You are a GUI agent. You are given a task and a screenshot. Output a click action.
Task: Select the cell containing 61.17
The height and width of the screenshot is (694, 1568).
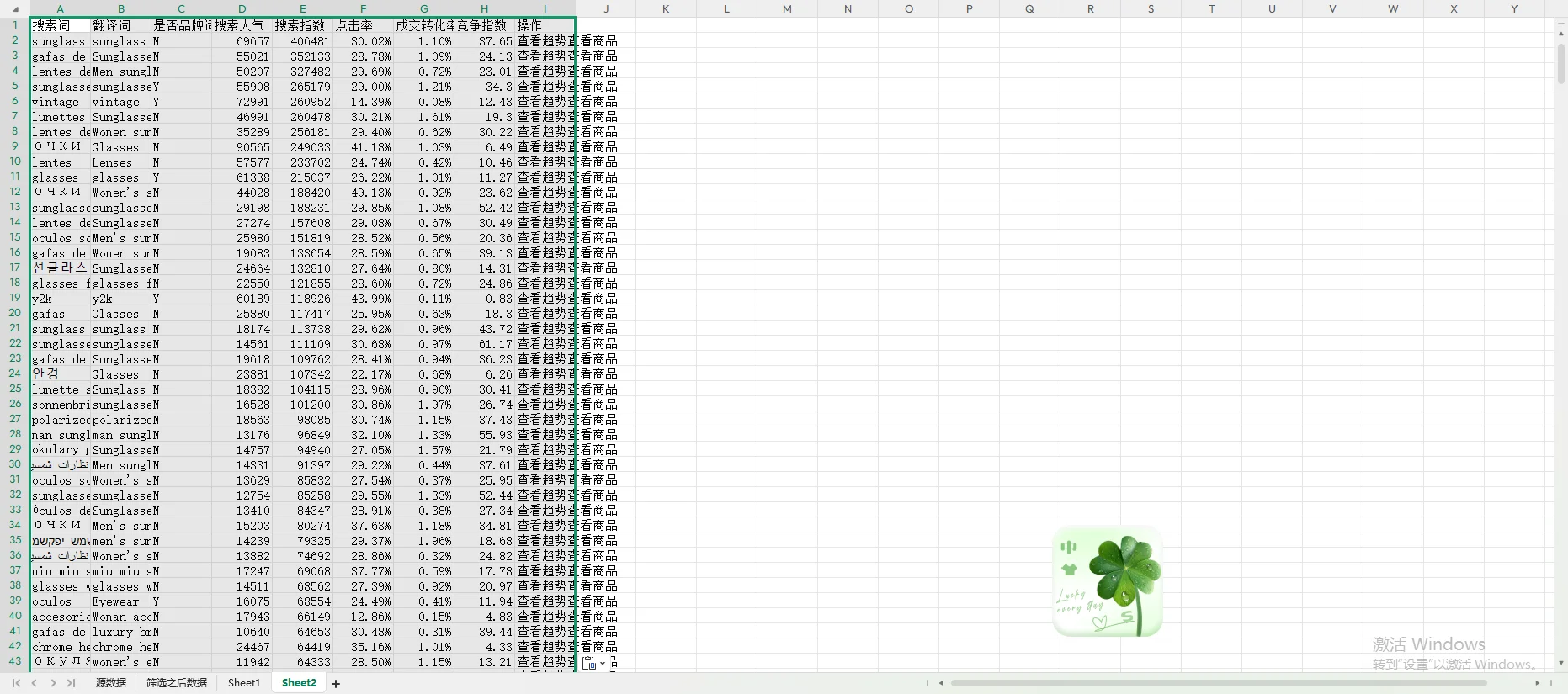click(484, 344)
